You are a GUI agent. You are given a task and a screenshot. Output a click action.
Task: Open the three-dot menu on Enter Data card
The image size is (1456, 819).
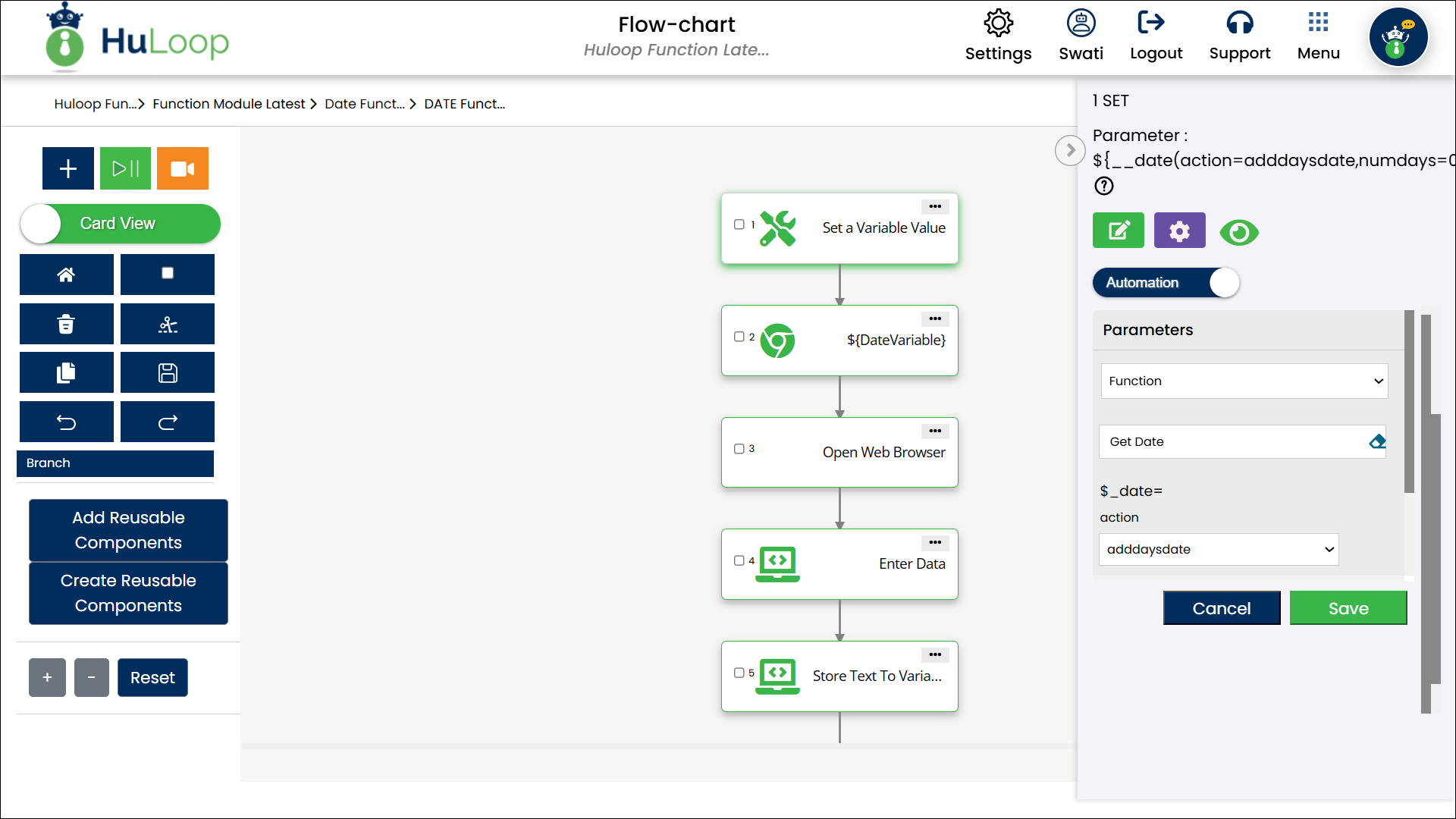[935, 542]
